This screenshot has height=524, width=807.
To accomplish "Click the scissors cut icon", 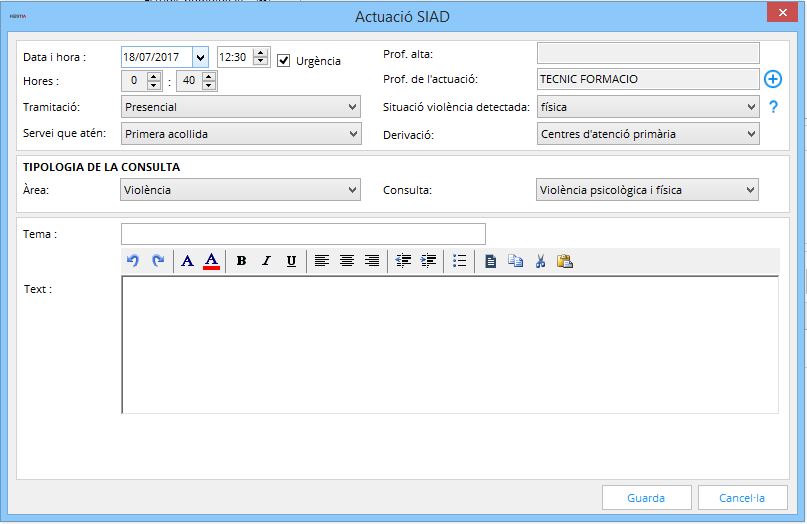I will tap(540, 261).
